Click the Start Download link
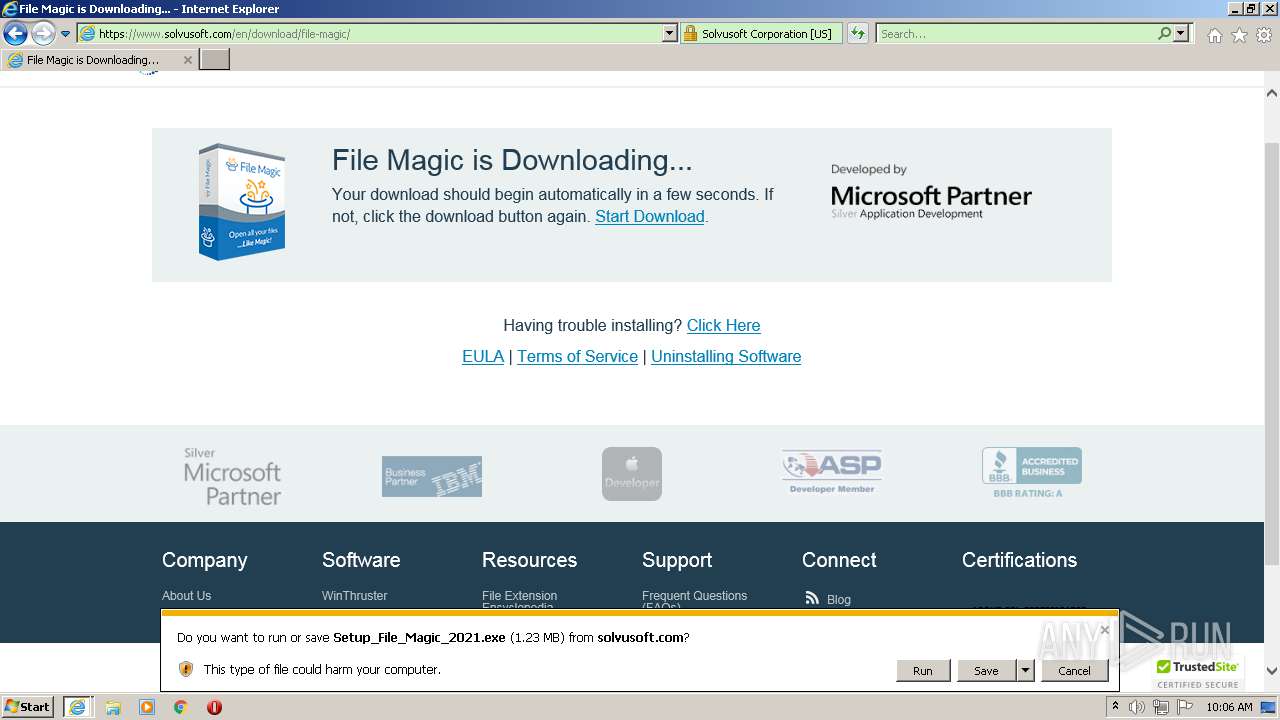The width and height of the screenshot is (1280, 720). point(650,216)
